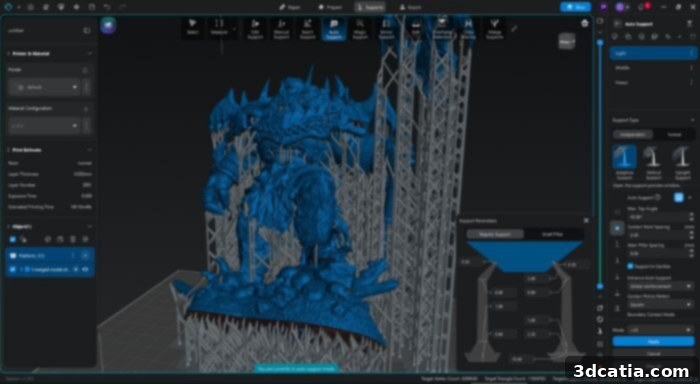Click the 3D scene badge in viewport corner
Image resolution: width=700 pixels, height=384 pixels.
tap(108, 25)
